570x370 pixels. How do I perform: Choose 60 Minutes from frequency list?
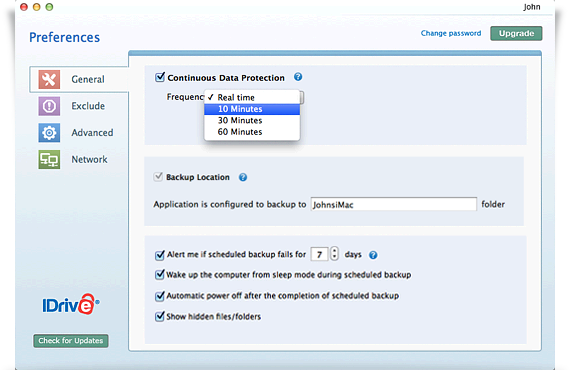pos(252,132)
